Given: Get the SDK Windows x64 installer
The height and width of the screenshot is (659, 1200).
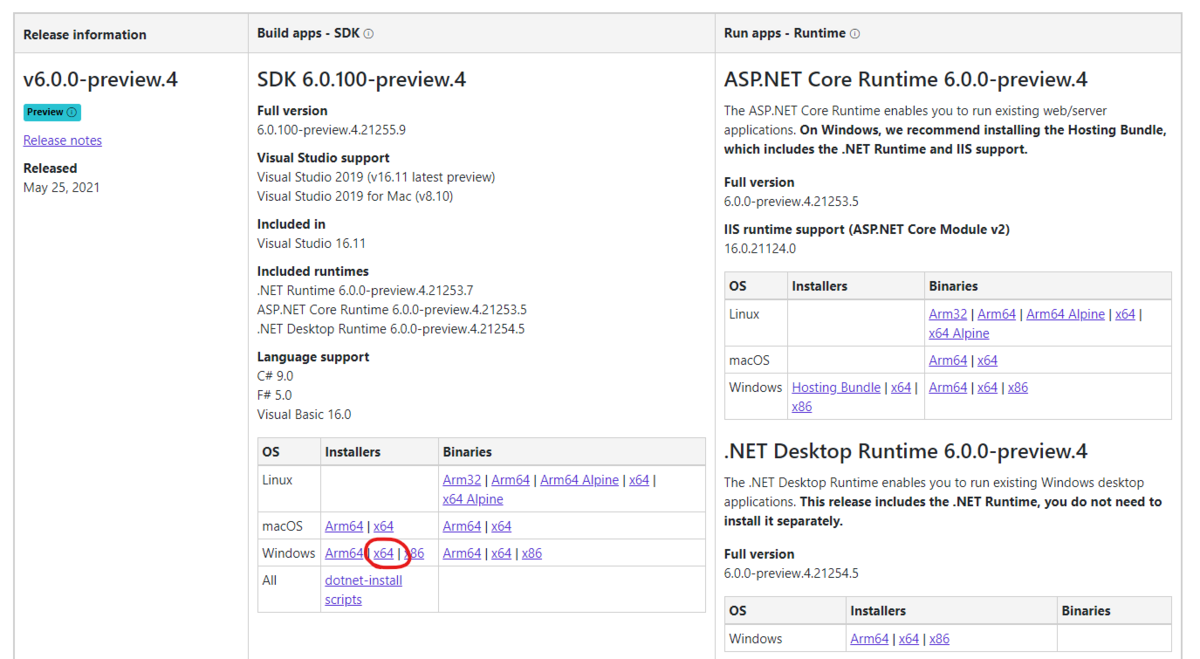Looking at the screenshot, I should point(383,553).
